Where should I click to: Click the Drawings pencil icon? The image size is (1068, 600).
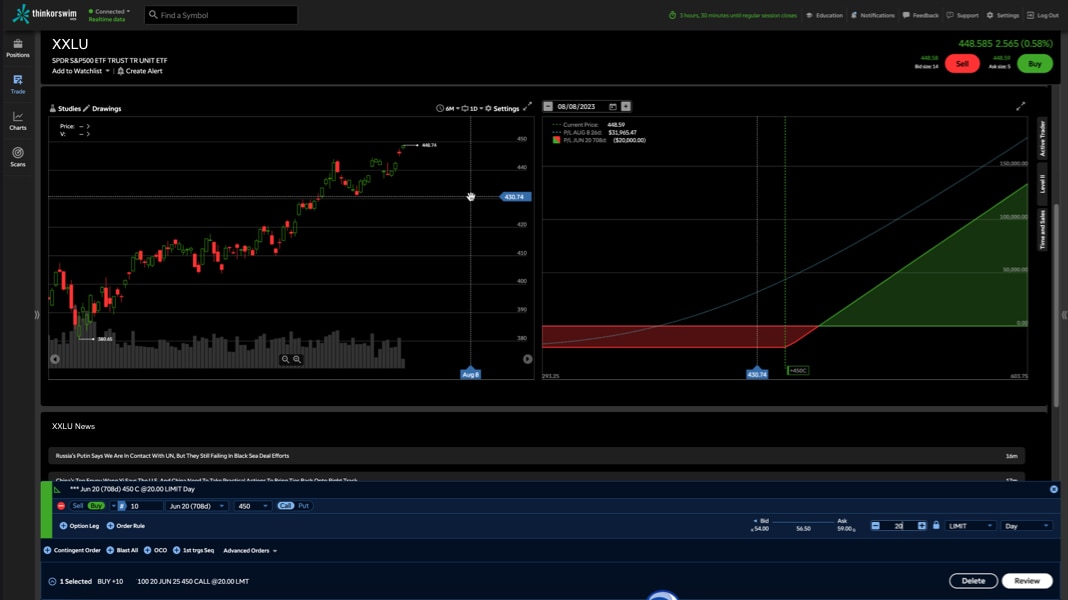[x=88, y=108]
